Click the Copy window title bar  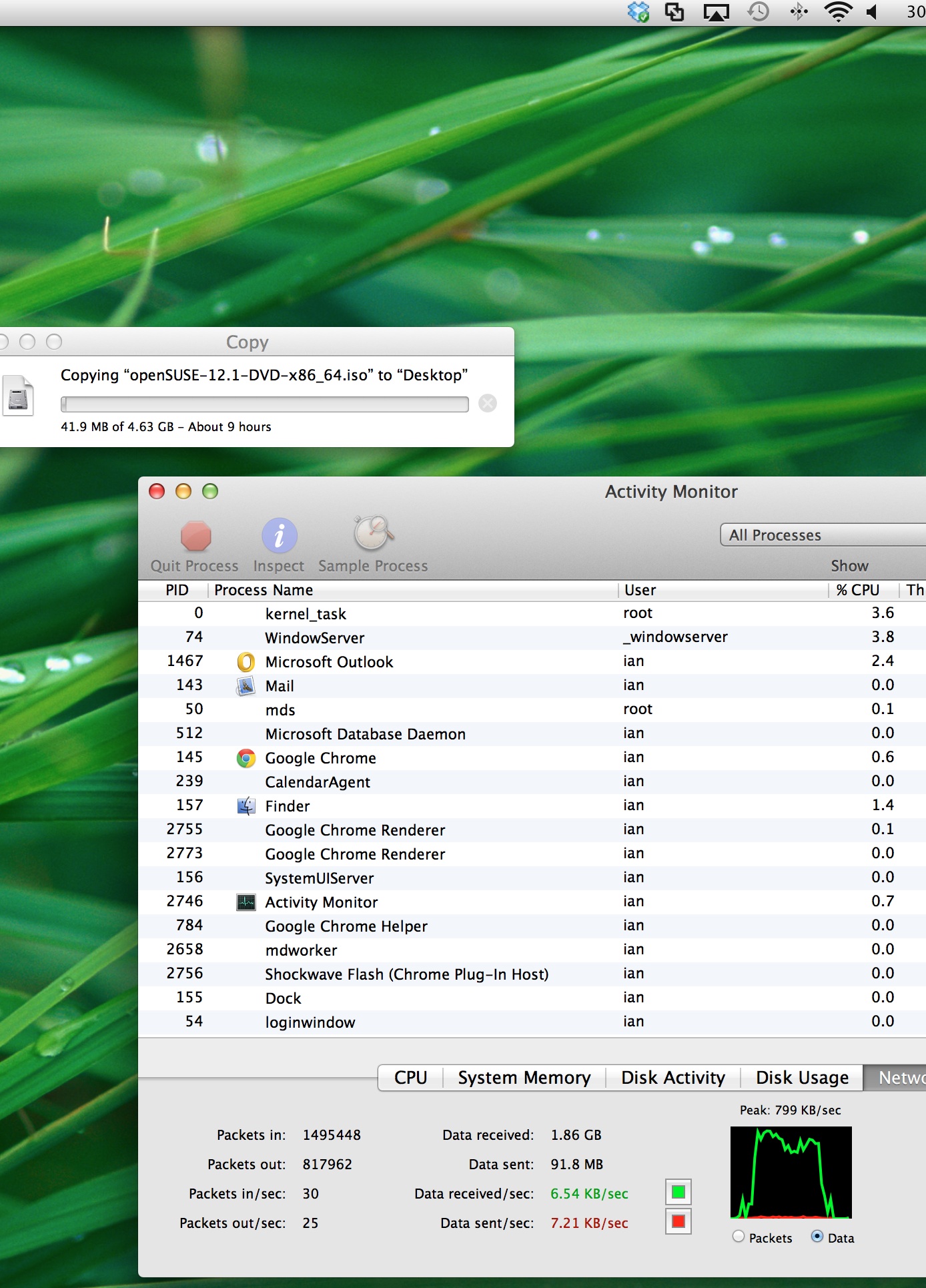point(257,342)
